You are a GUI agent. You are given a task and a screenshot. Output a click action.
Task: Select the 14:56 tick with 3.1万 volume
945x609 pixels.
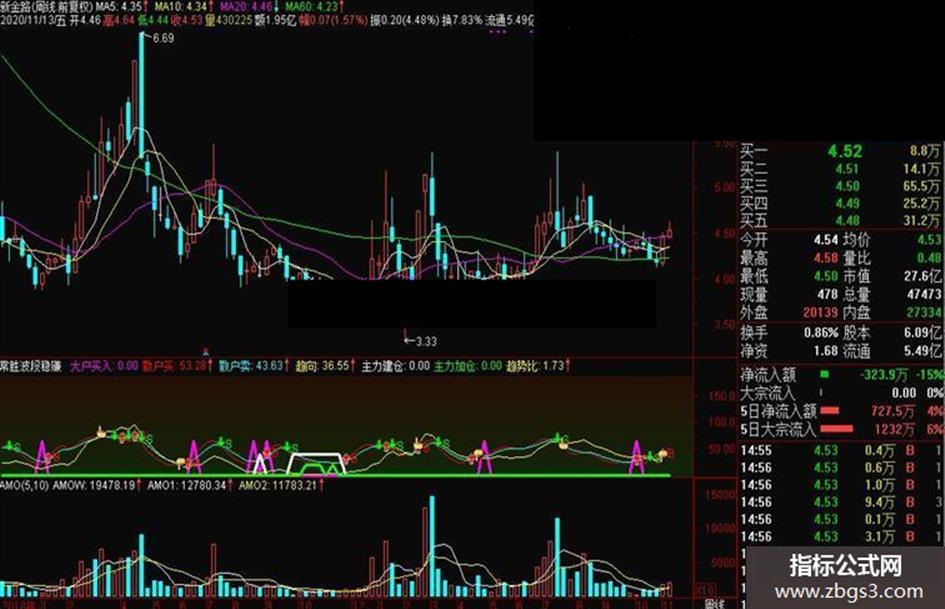coord(841,537)
